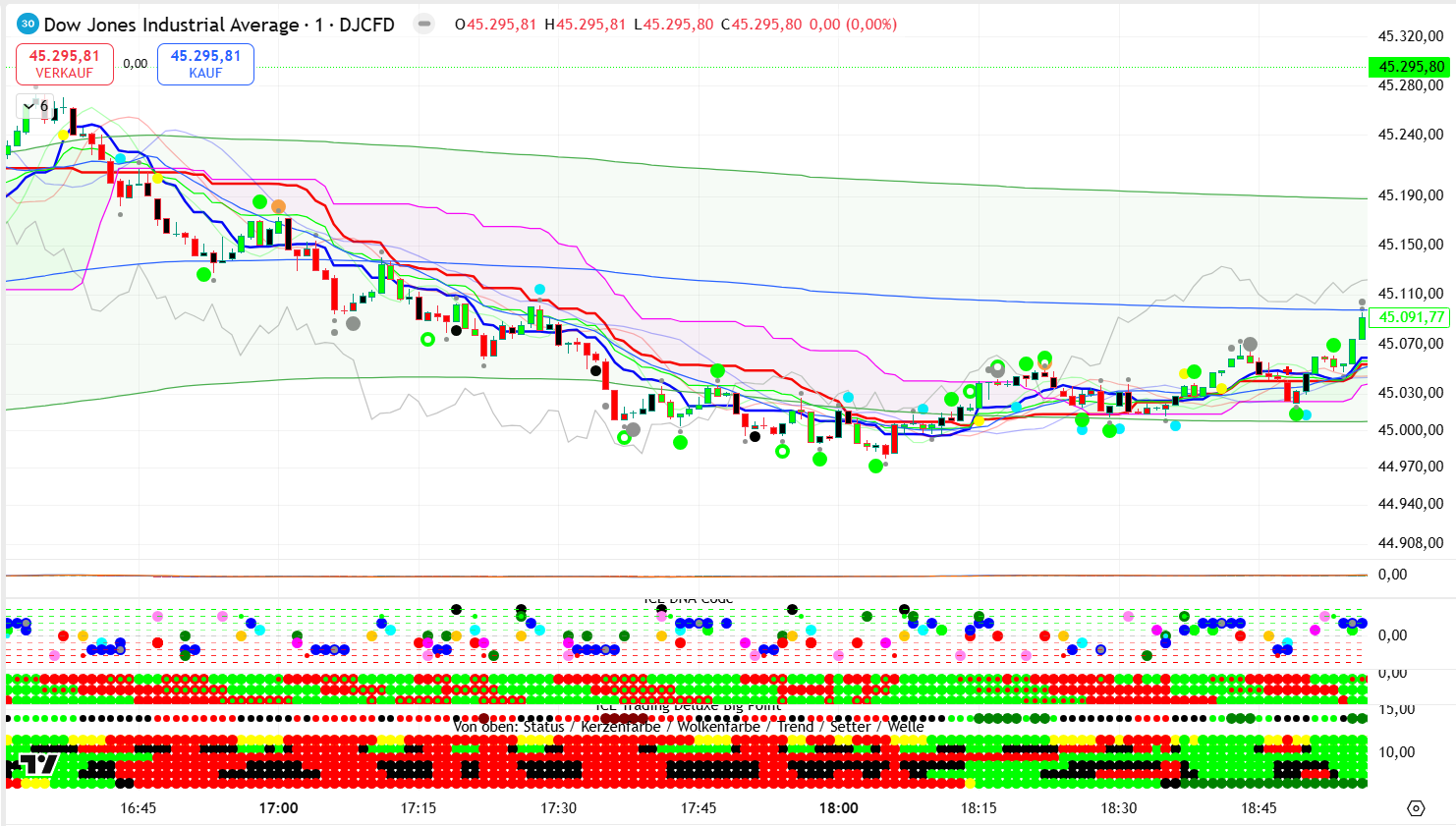
Task: Click the gray market status indicator icon
Action: [x=423, y=25]
